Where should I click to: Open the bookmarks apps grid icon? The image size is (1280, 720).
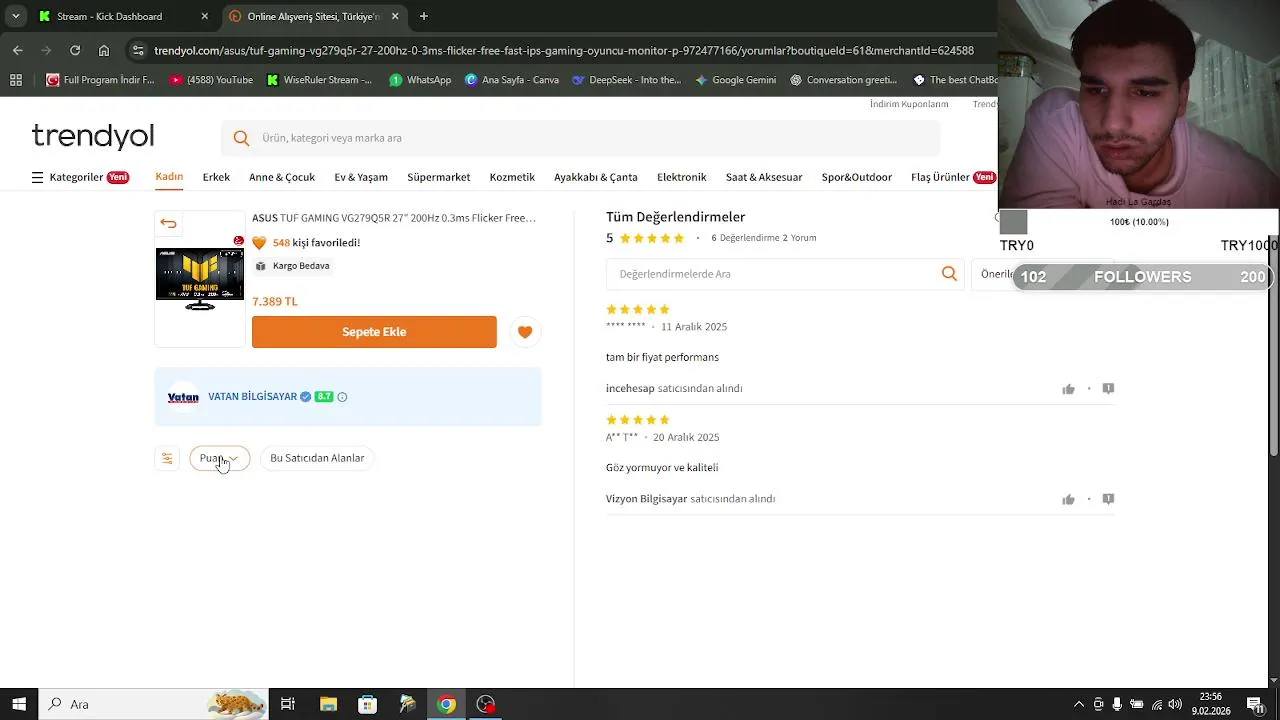pyautogui.click(x=15, y=80)
